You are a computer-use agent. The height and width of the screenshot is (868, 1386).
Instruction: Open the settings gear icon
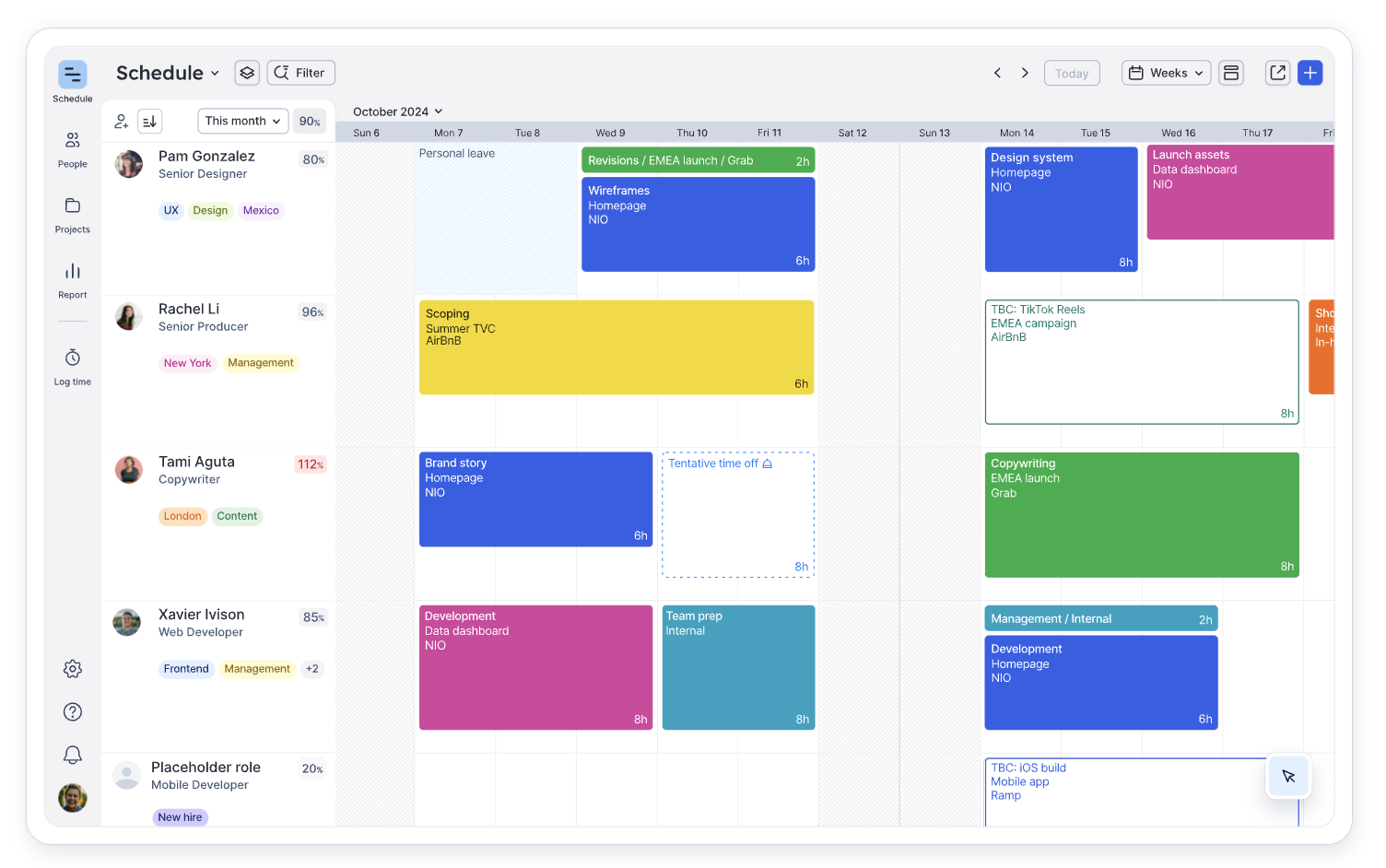click(x=73, y=669)
